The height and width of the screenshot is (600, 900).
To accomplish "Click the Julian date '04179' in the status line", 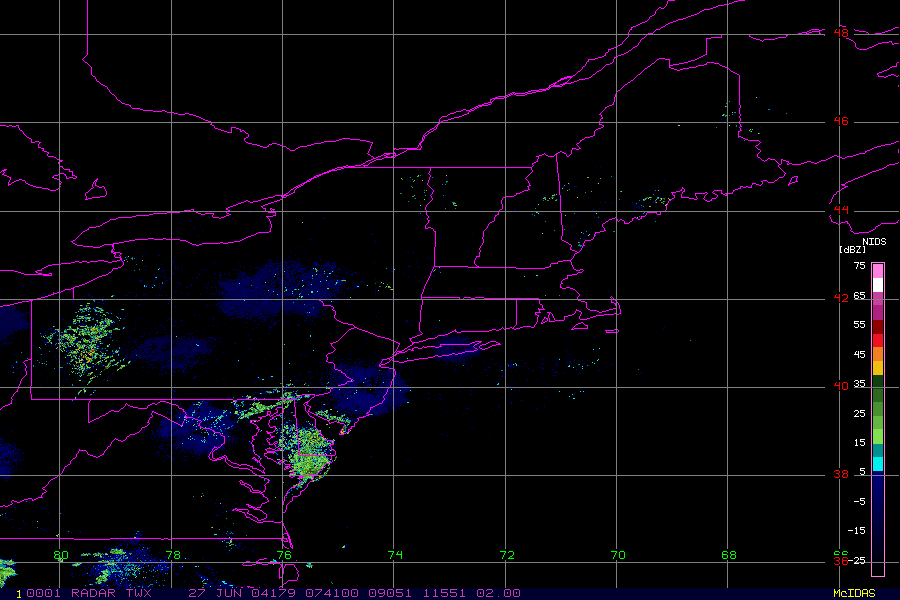I will pos(273,593).
